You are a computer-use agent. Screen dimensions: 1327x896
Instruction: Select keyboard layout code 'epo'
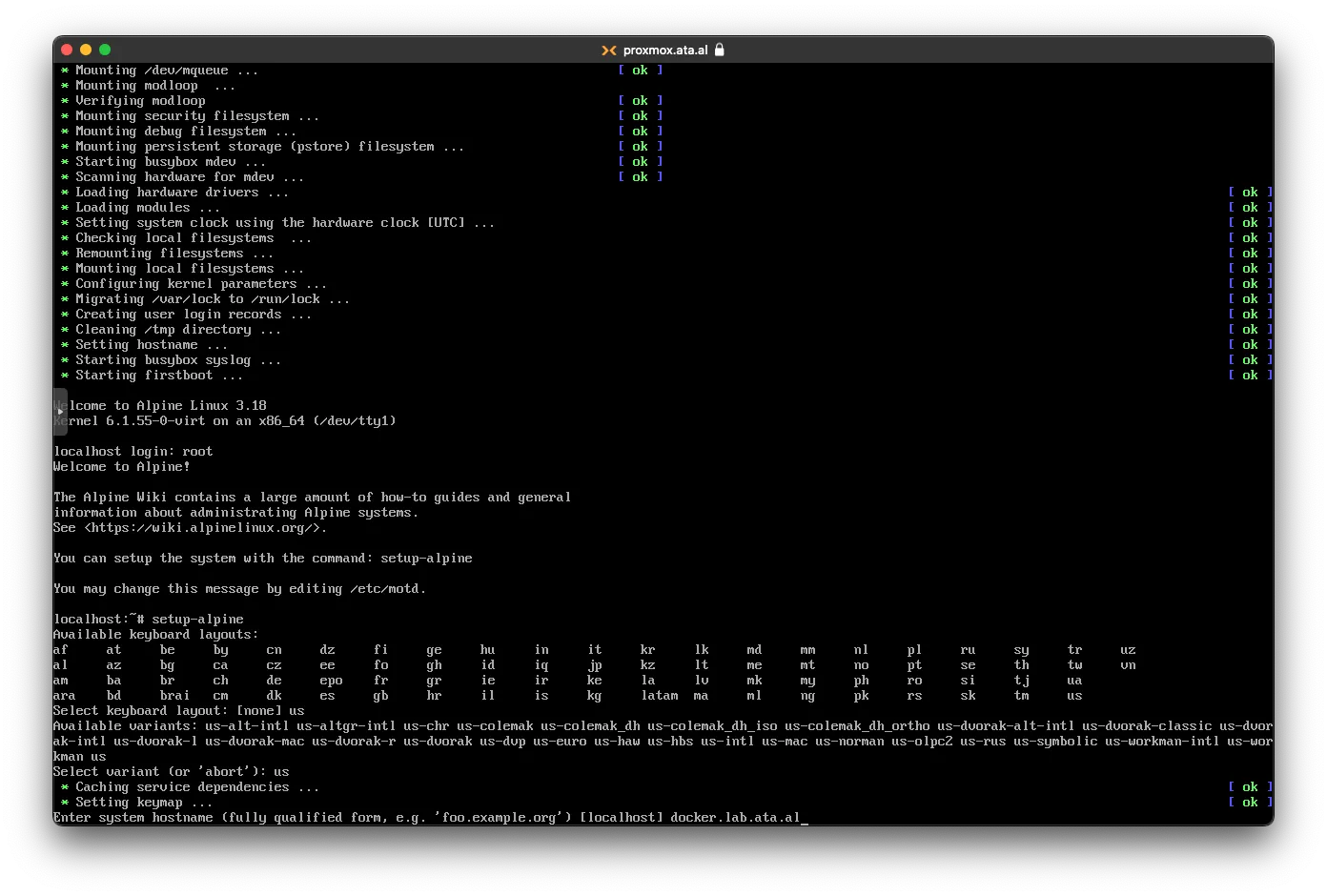(x=332, y=680)
